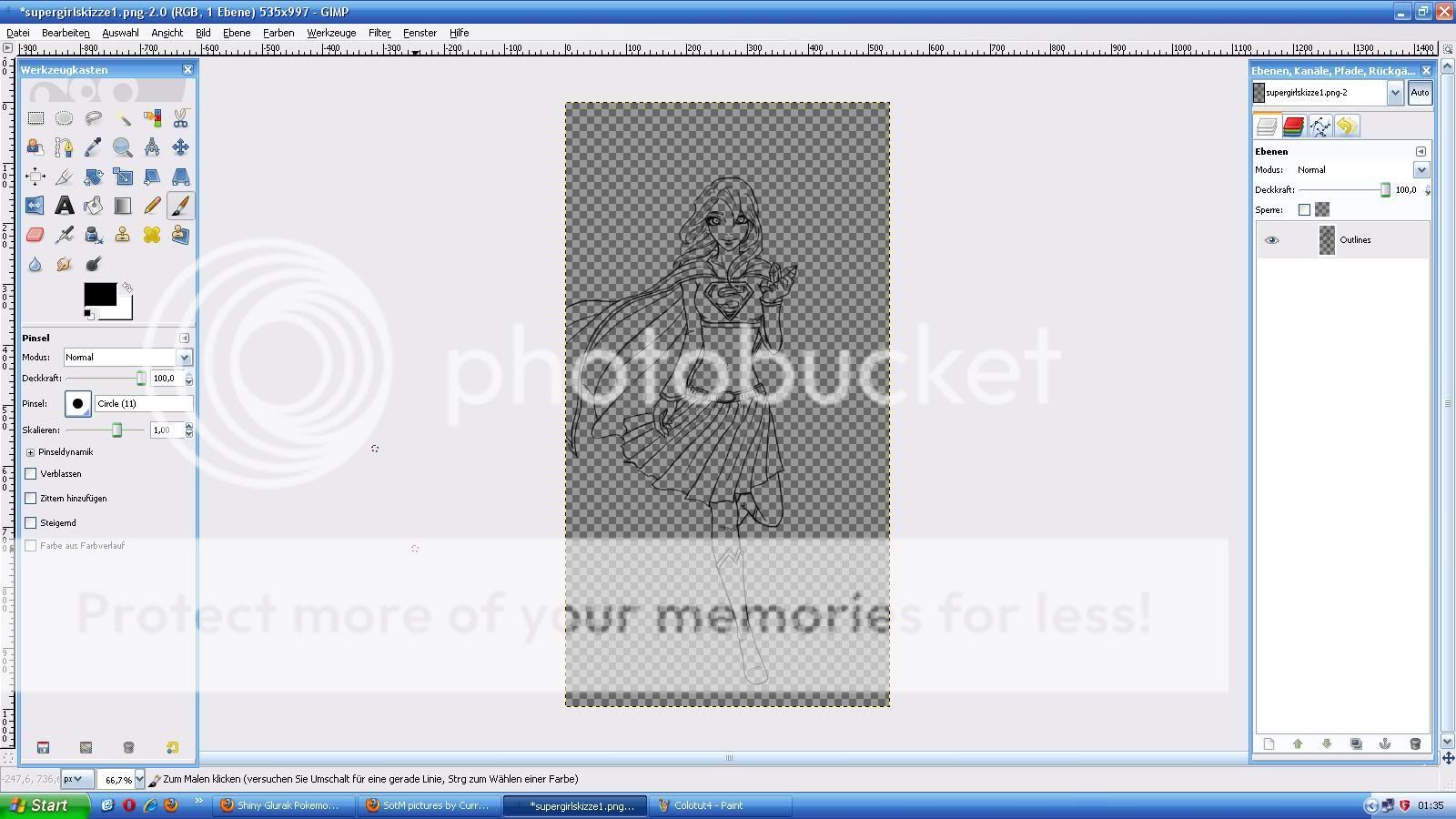Select the Rotate tool
Screen dimensions: 1456x819
[x=93, y=177]
